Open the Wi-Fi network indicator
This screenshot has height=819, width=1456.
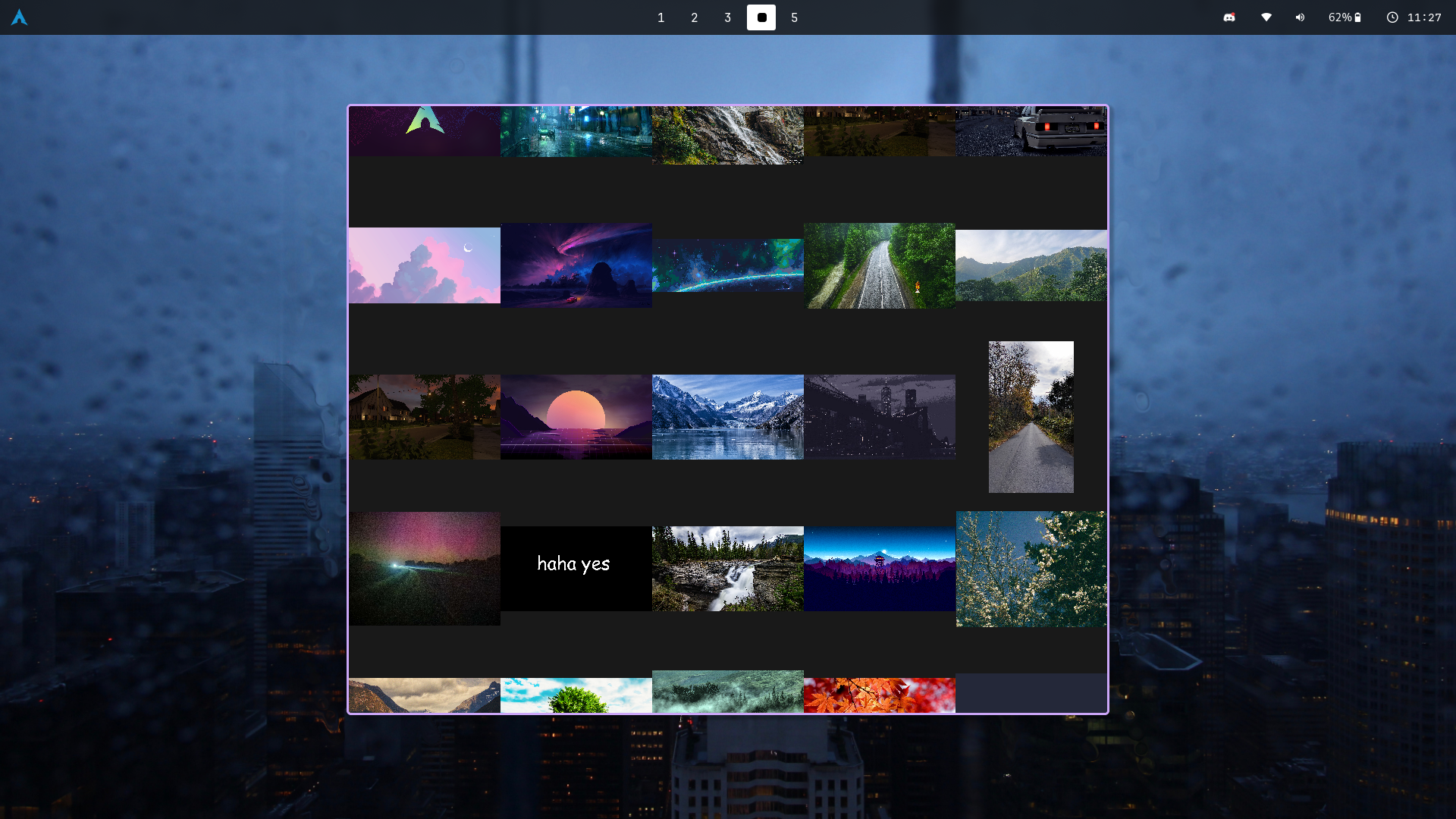point(1266,17)
